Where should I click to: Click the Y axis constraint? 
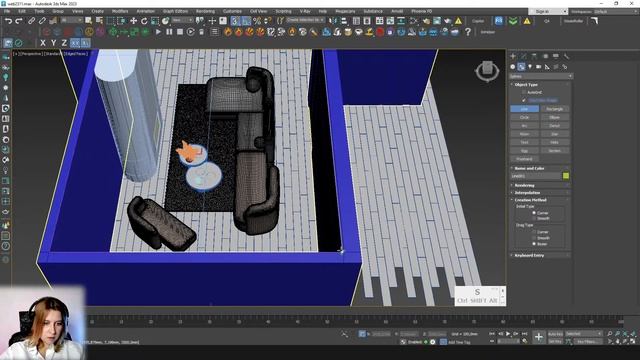[53, 43]
